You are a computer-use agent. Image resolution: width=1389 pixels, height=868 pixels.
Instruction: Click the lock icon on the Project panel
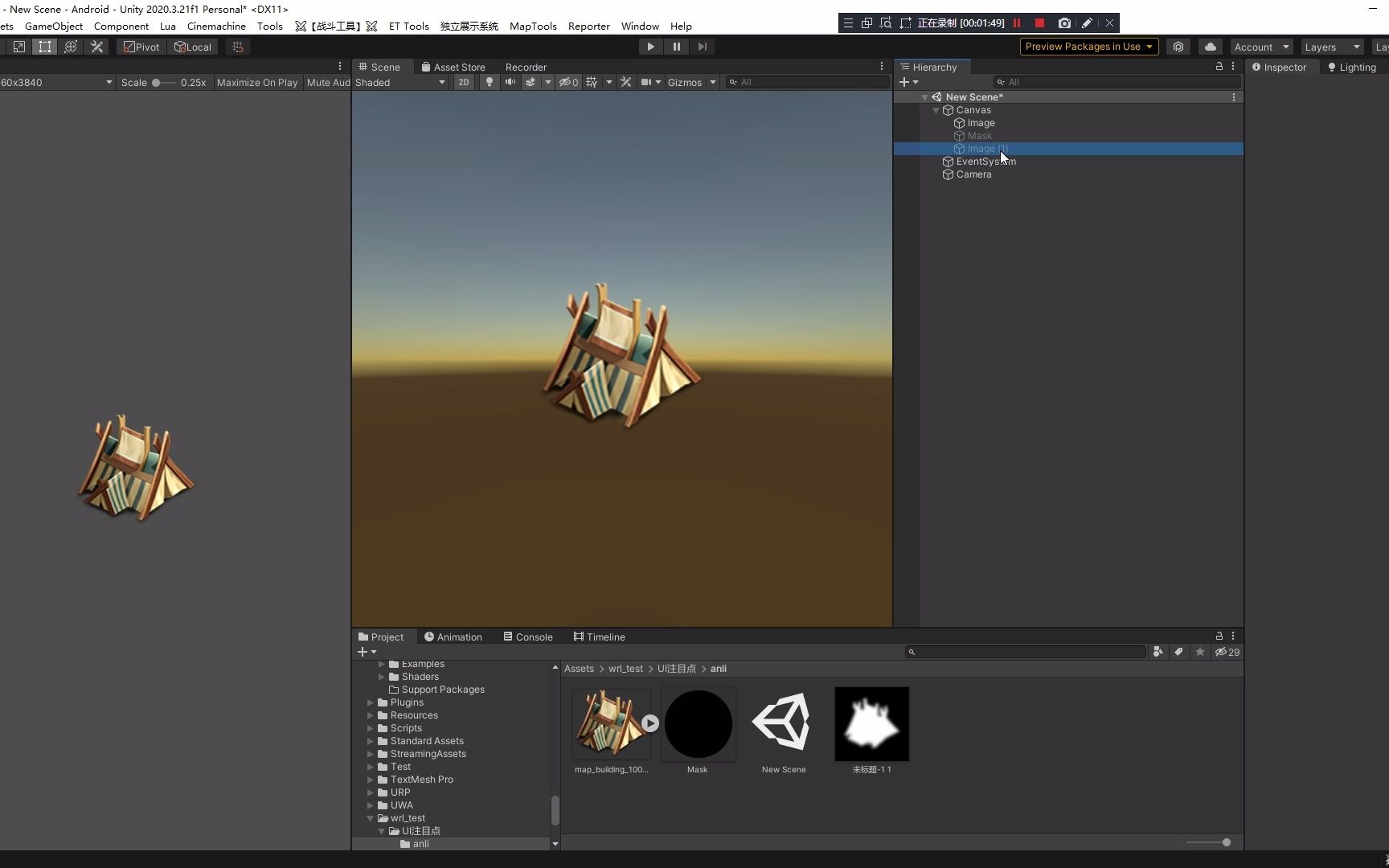tap(1219, 637)
